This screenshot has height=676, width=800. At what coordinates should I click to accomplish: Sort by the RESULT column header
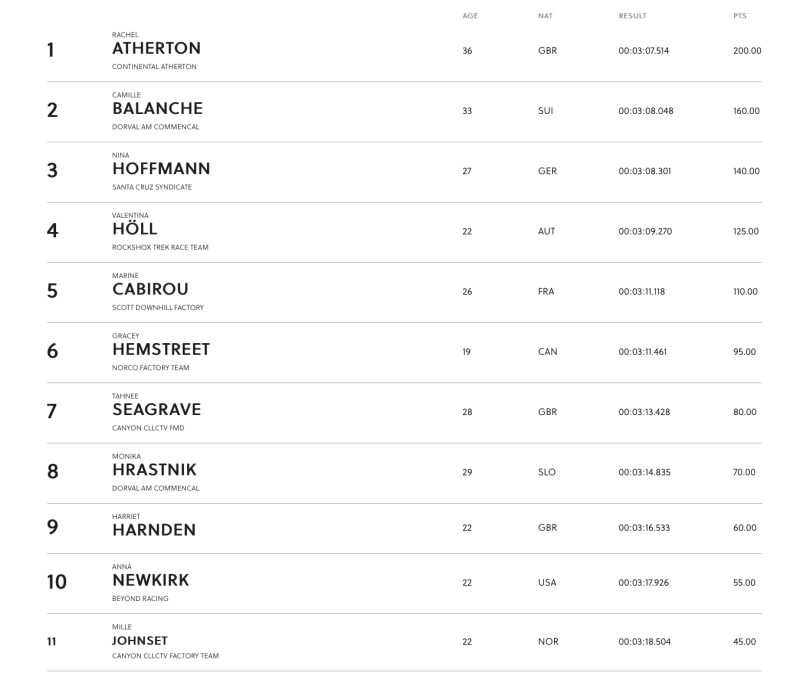633,16
